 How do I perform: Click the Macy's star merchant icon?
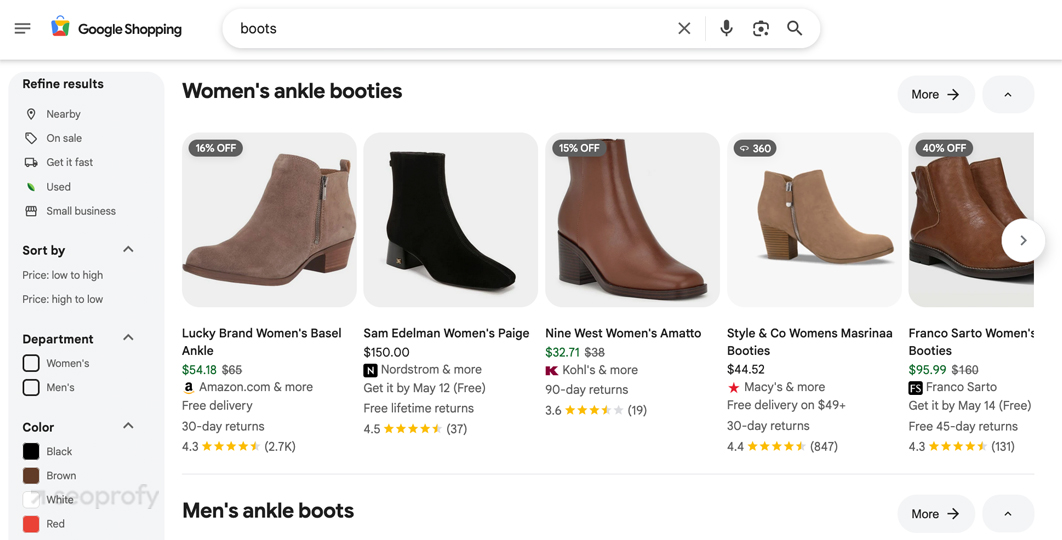click(x=733, y=388)
